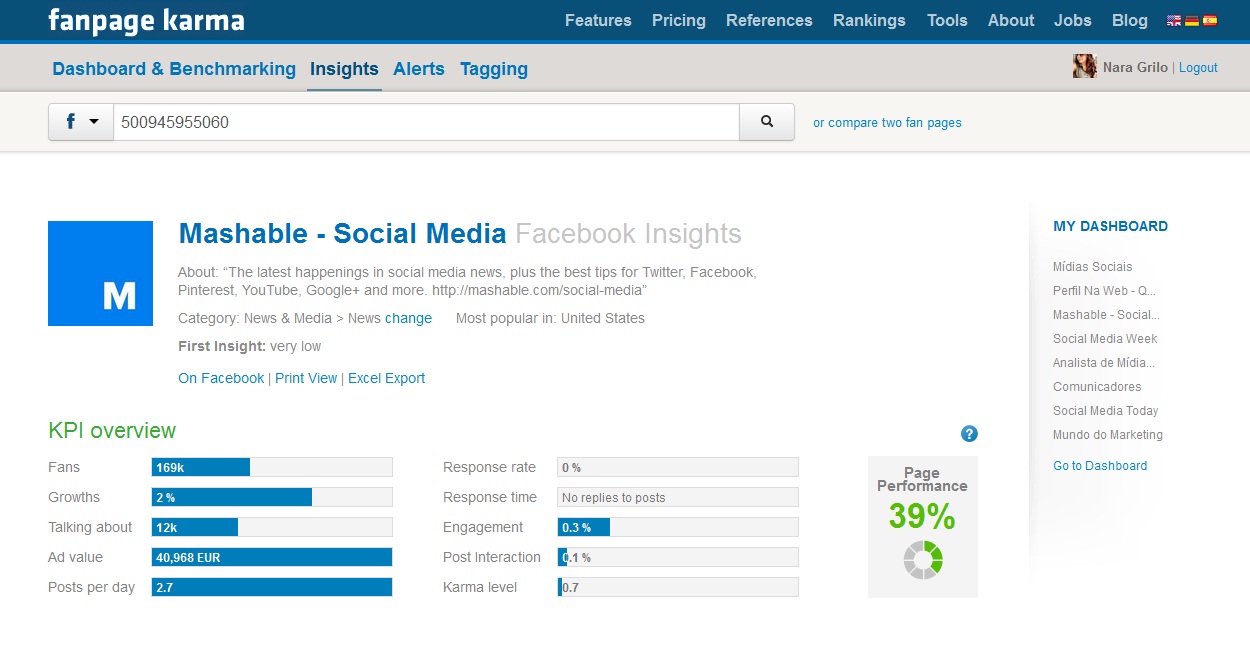Viewport: 1250px width, 646px height.
Task: Open the Features menu item
Action: coord(598,20)
